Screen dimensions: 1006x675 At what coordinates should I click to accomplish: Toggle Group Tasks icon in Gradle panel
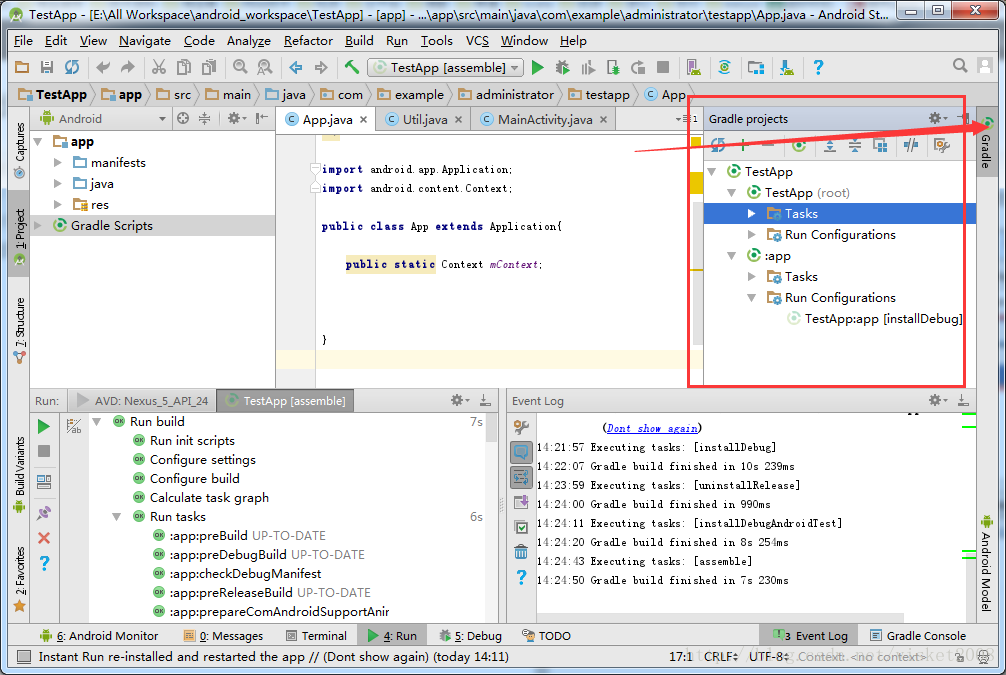click(880, 146)
